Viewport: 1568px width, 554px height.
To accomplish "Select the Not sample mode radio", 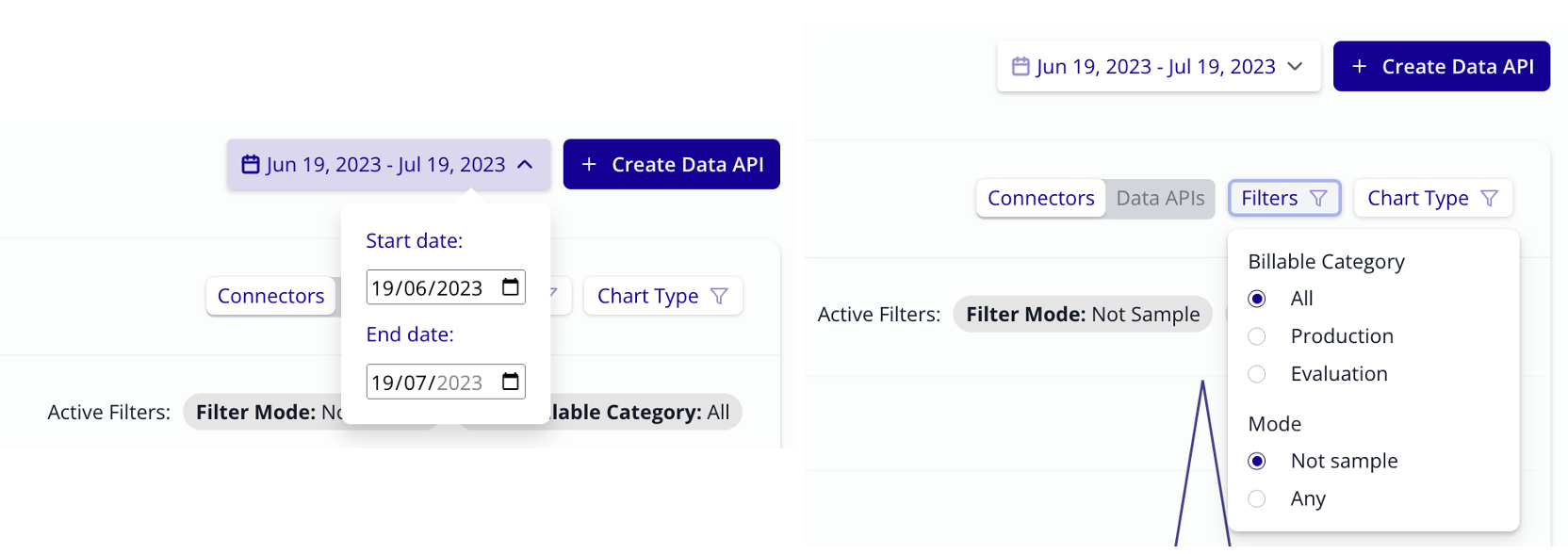I will click(x=1257, y=461).
